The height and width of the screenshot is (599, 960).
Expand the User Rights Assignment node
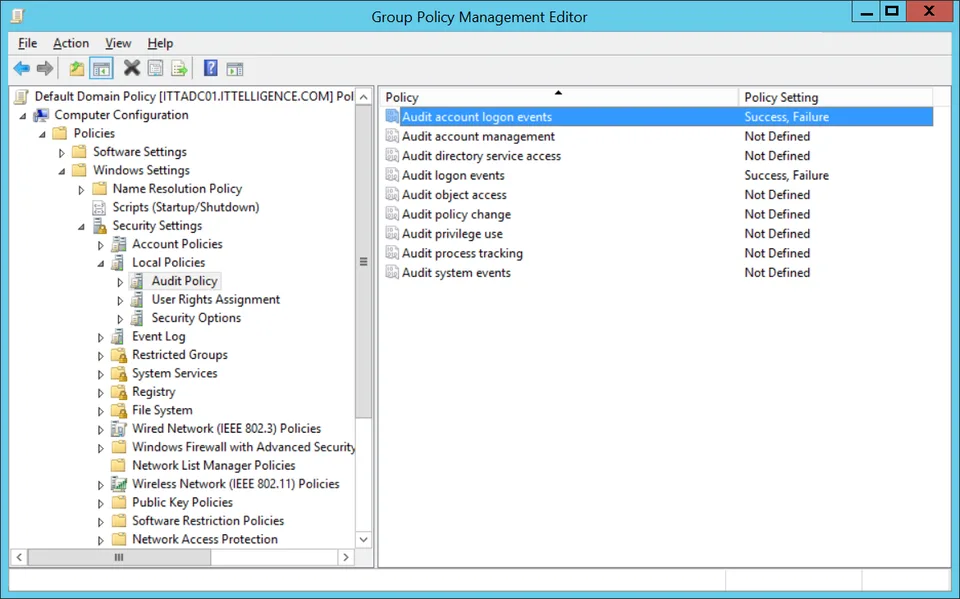pyautogui.click(x=121, y=301)
